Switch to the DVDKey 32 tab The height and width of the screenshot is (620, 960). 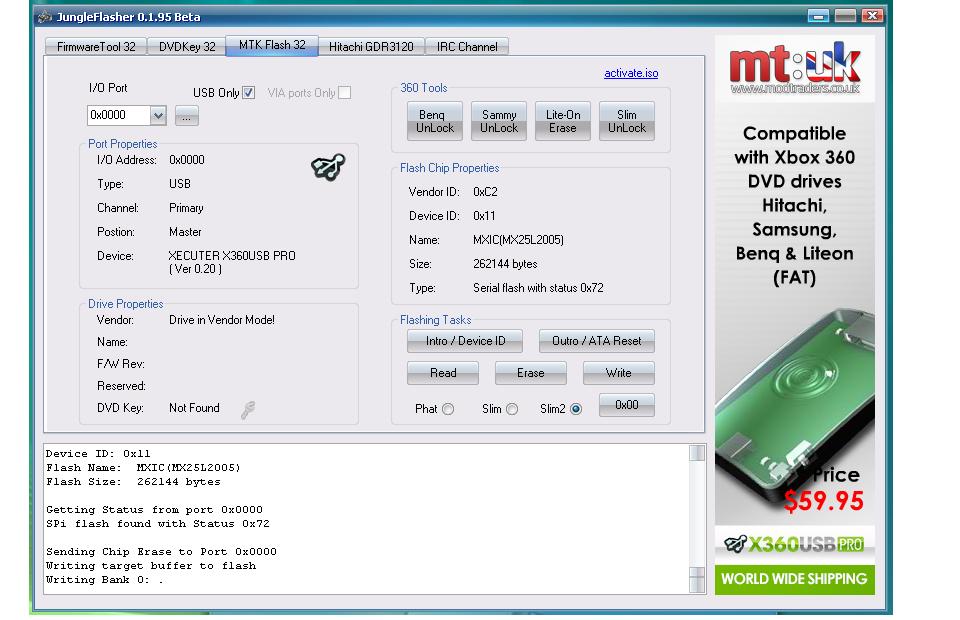[187, 47]
